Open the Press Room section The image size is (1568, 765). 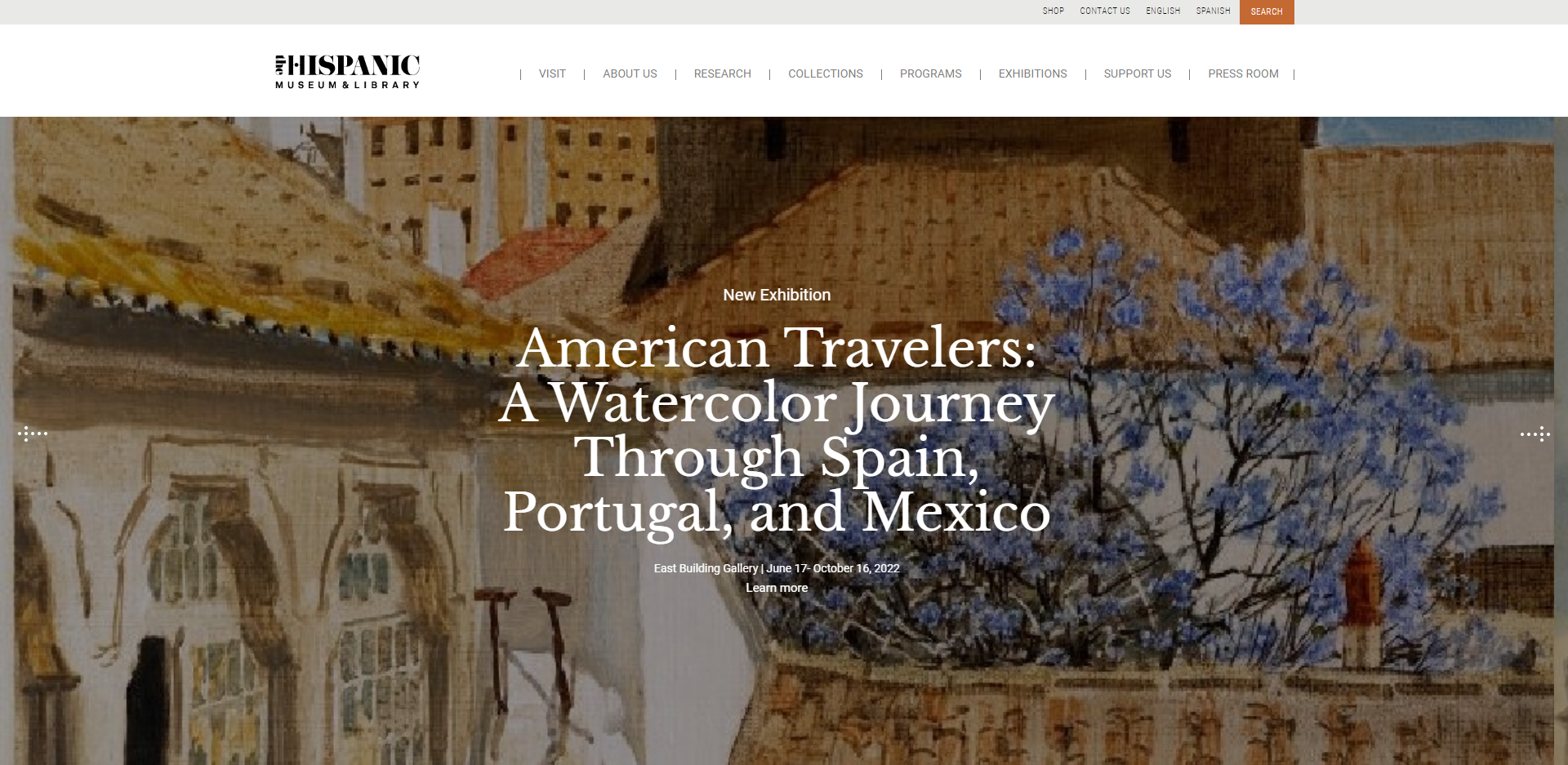pyautogui.click(x=1243, y=73)
